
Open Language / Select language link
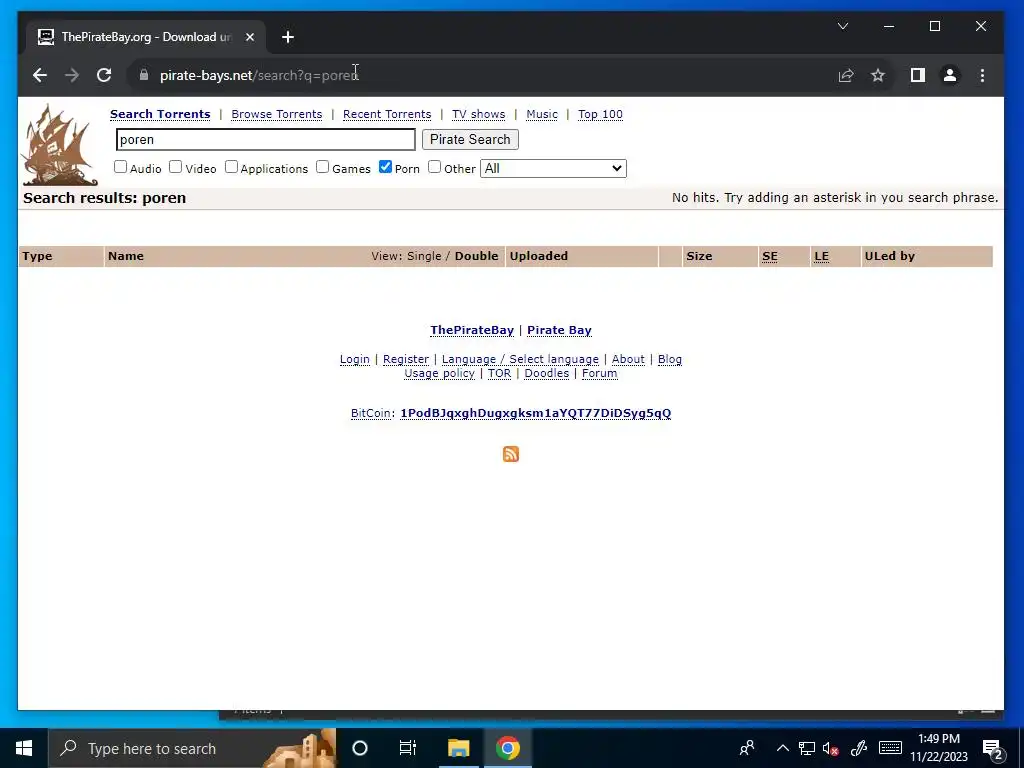pos(520,359)
